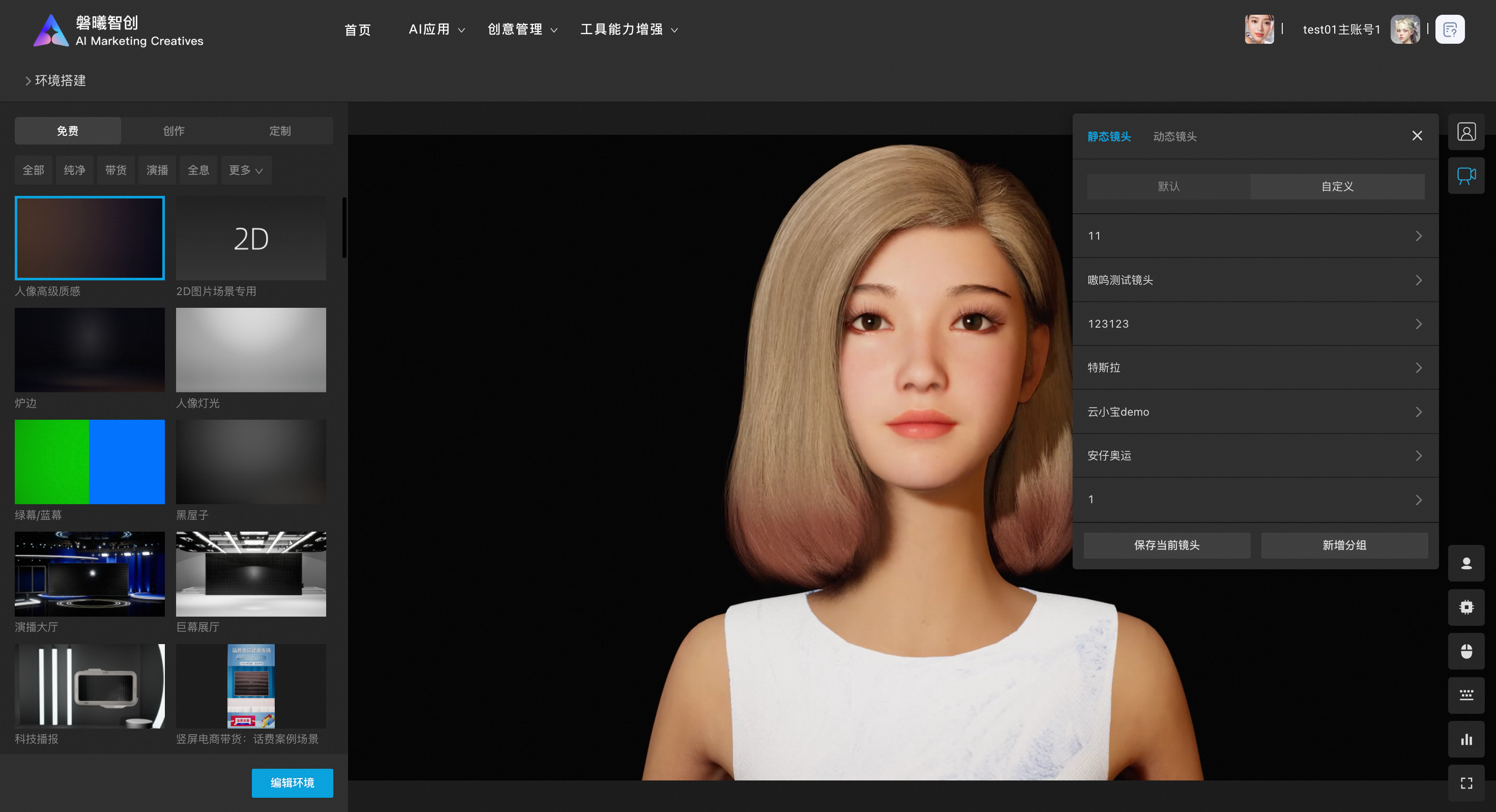Select the 巨幕展厅 scene thumbnail
Screen dimensions: 1496x812
coord(251,574)
